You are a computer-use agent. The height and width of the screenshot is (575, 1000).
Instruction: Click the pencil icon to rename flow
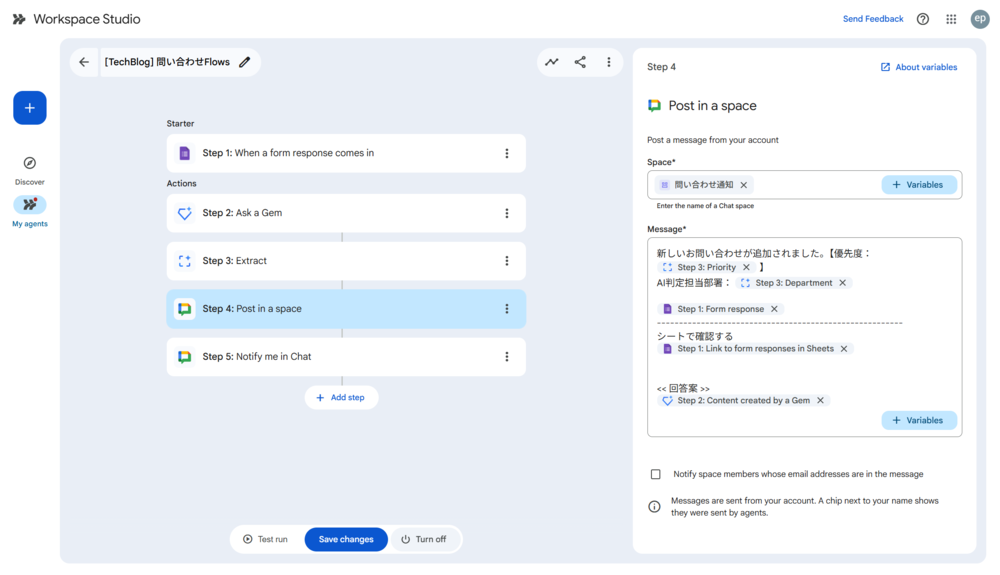click(x=245, y=62)
